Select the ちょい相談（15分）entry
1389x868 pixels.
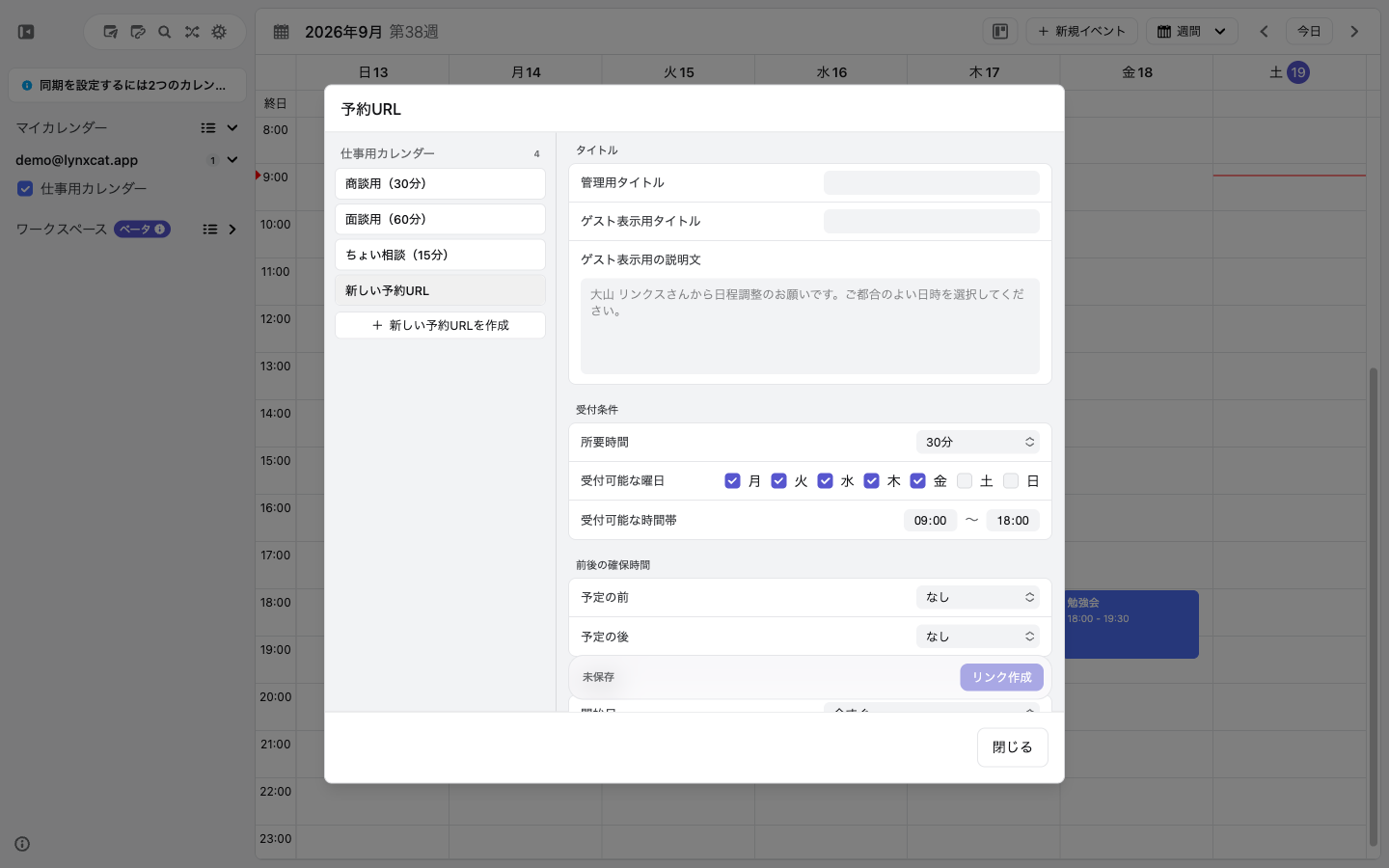(x=440, y=255)
